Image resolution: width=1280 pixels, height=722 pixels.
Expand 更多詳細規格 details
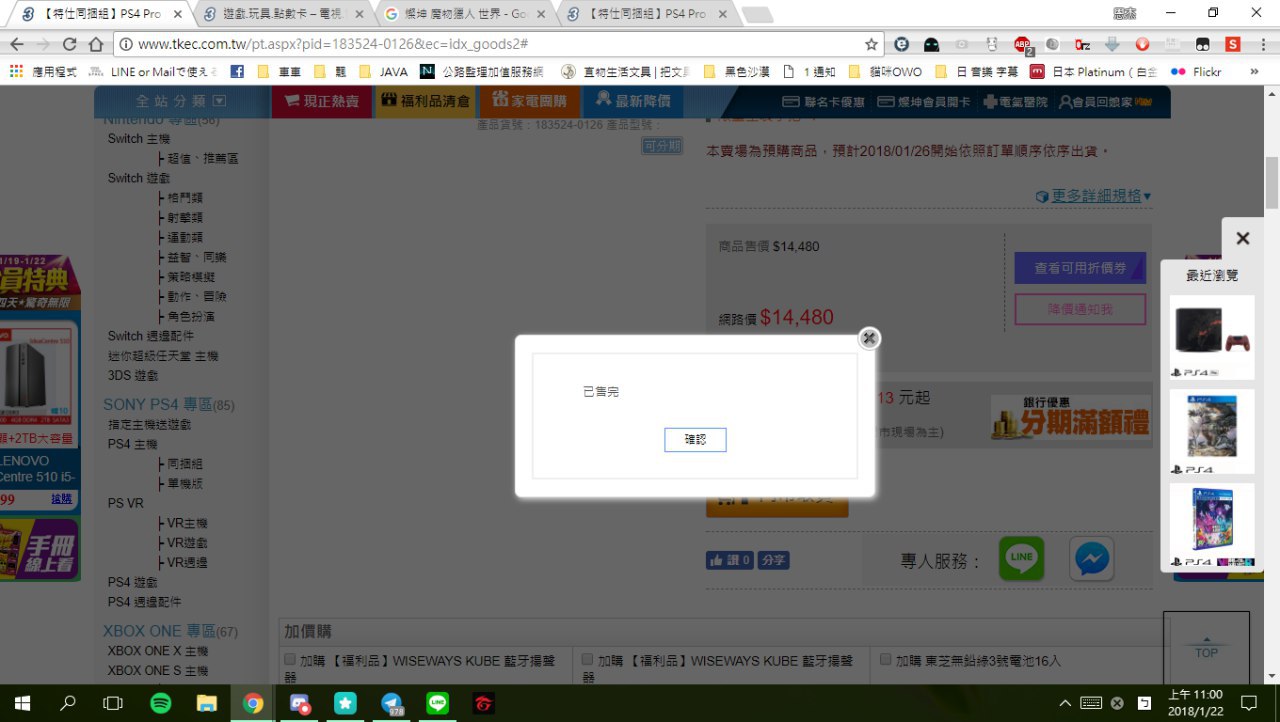1094,196
